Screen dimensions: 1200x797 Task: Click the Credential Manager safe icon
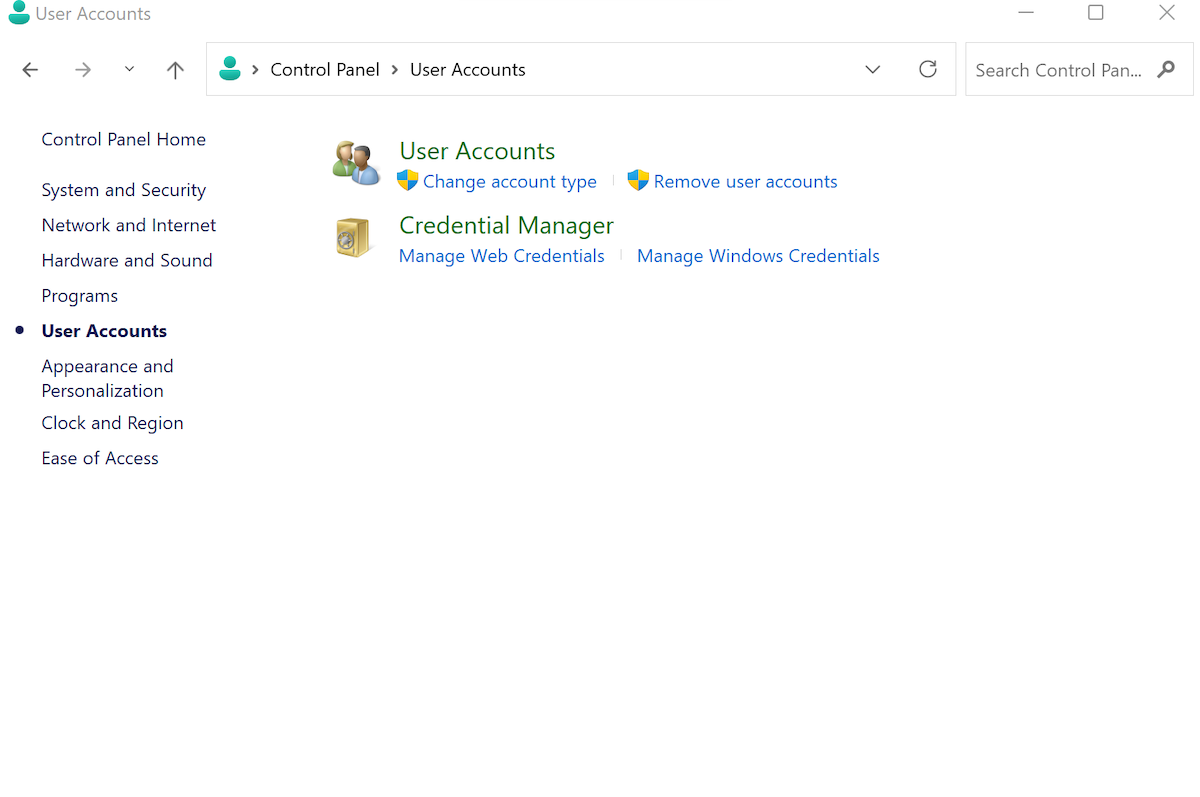point(354,238)
